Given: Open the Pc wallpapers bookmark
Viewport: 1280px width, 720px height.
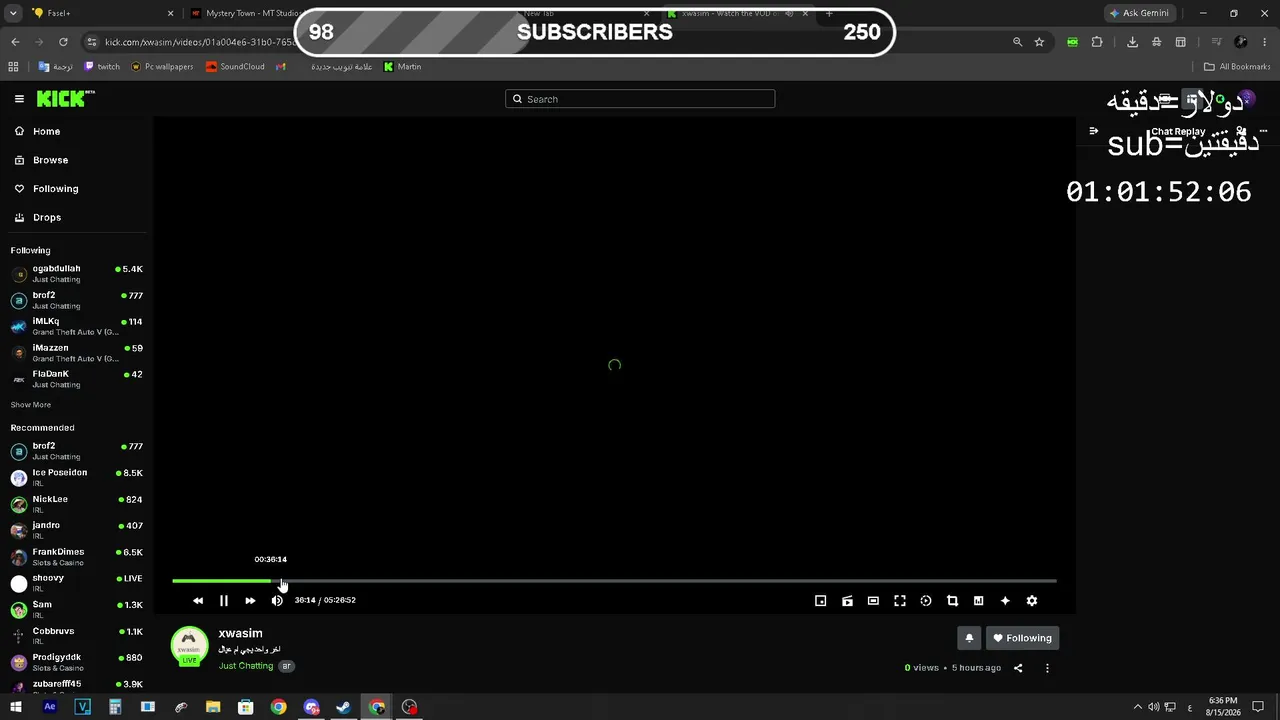Looking at the screenshot, I should [x=162, y=67].
